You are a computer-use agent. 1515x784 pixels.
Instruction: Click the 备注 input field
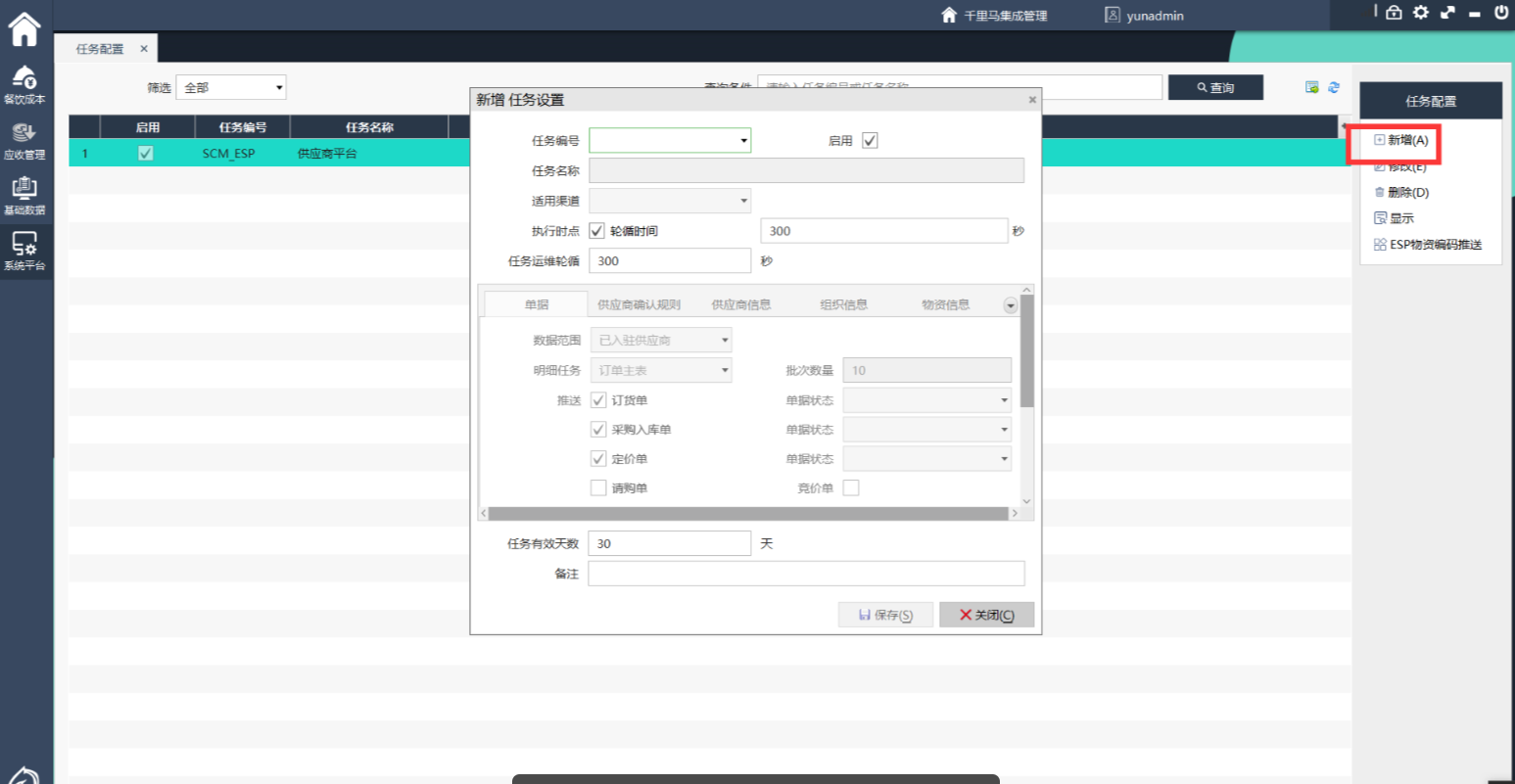pos(806,574)
